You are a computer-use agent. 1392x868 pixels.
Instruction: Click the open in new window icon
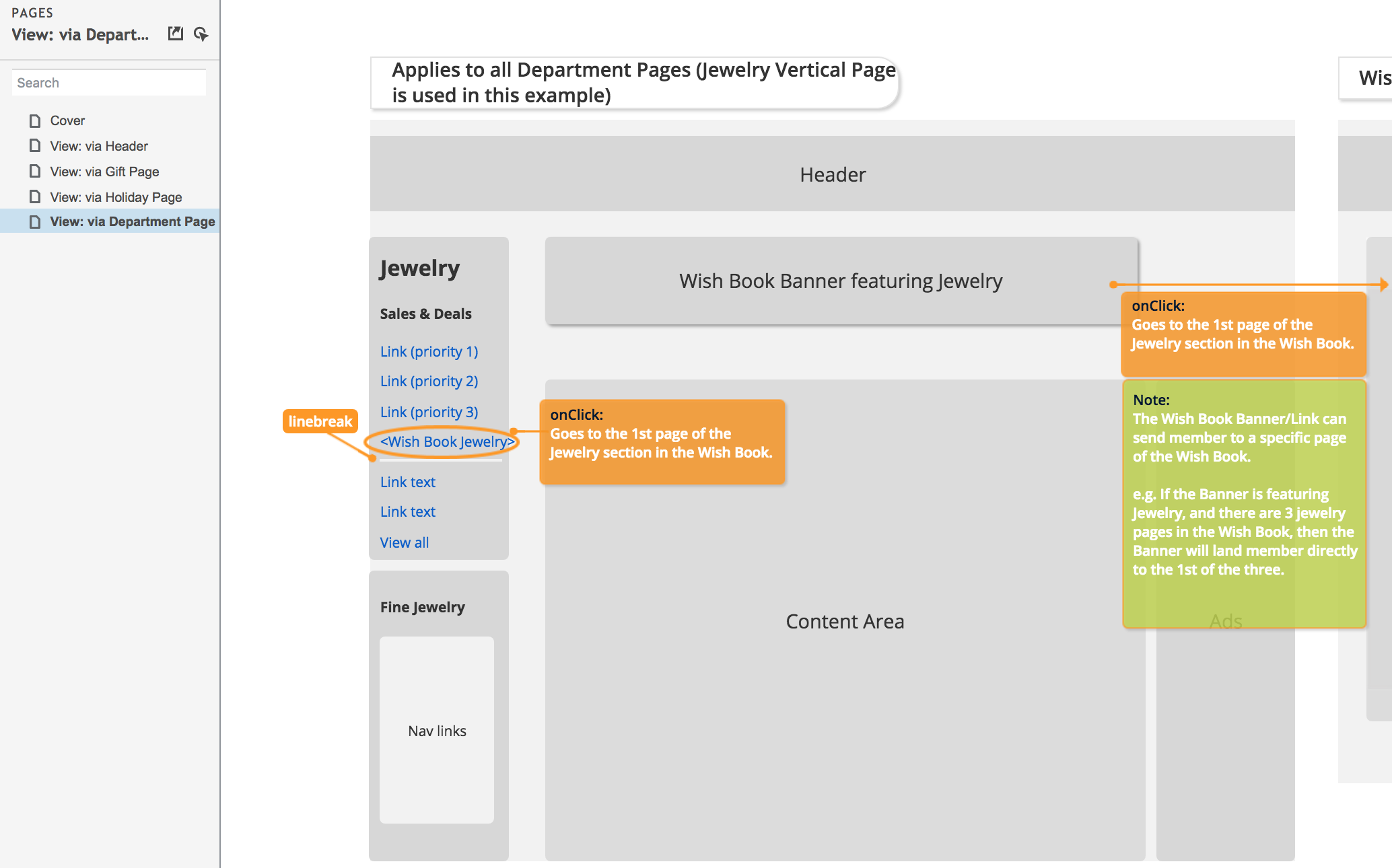(176, 34)
